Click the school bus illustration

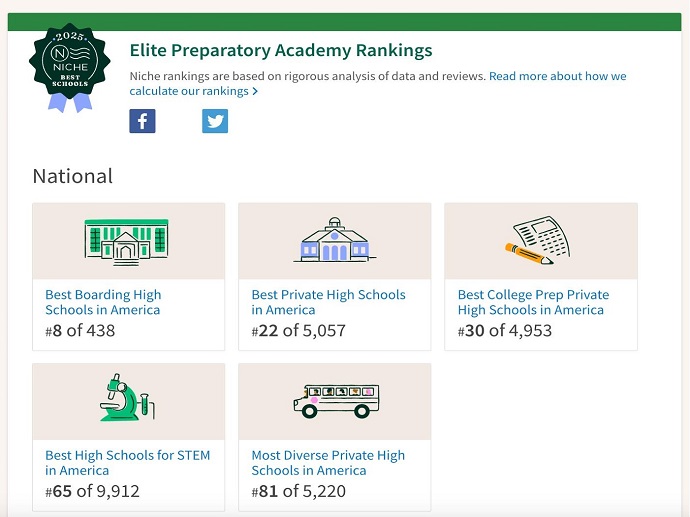336,400
